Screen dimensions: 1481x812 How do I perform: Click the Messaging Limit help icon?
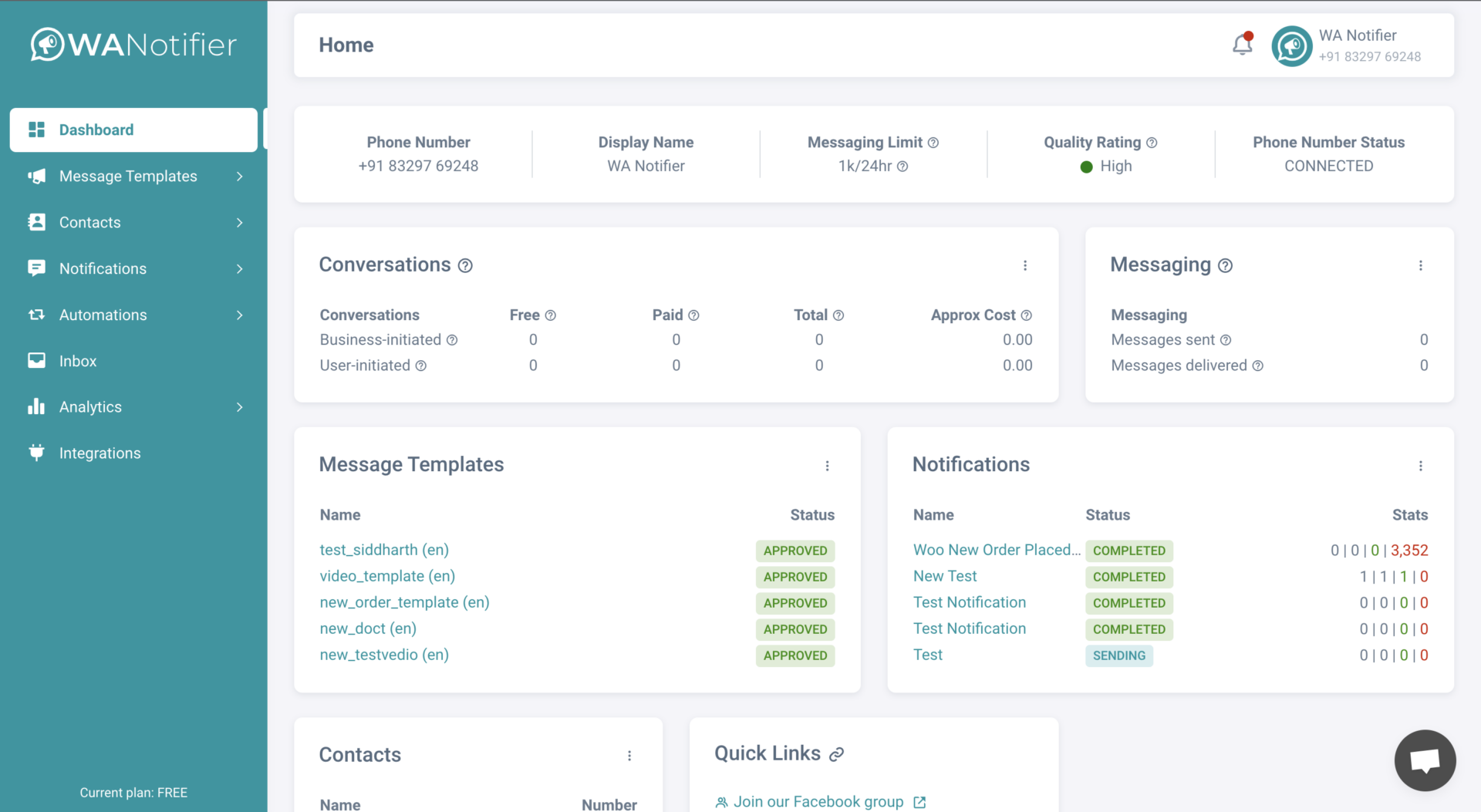[933, 143]
